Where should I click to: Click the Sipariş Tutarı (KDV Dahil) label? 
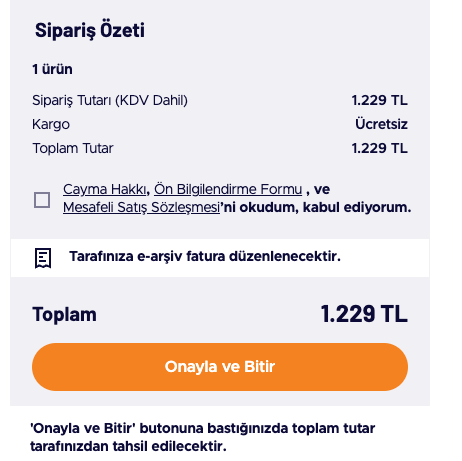coord(110,100)
